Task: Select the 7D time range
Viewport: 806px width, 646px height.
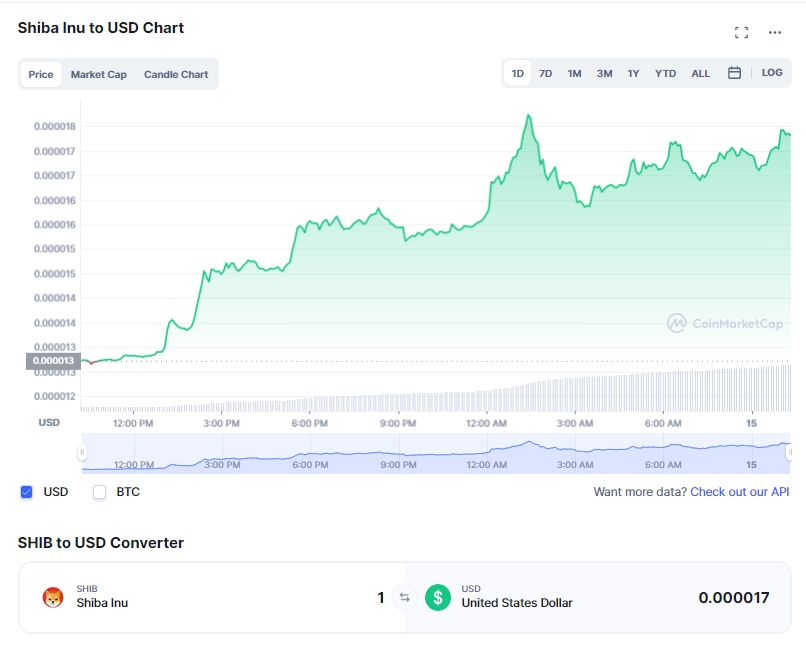Action: (545, 73)
